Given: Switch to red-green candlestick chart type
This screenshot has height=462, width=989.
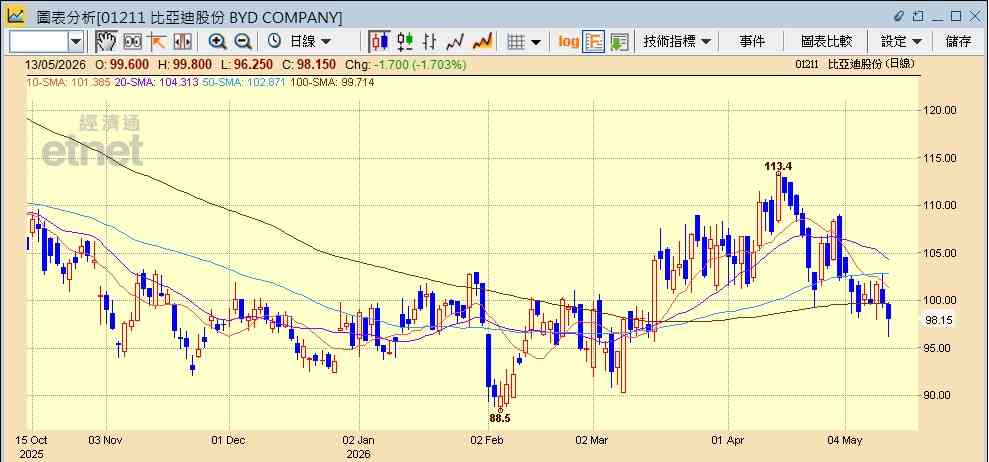Looking at the screenshot, I should [405, 42].
